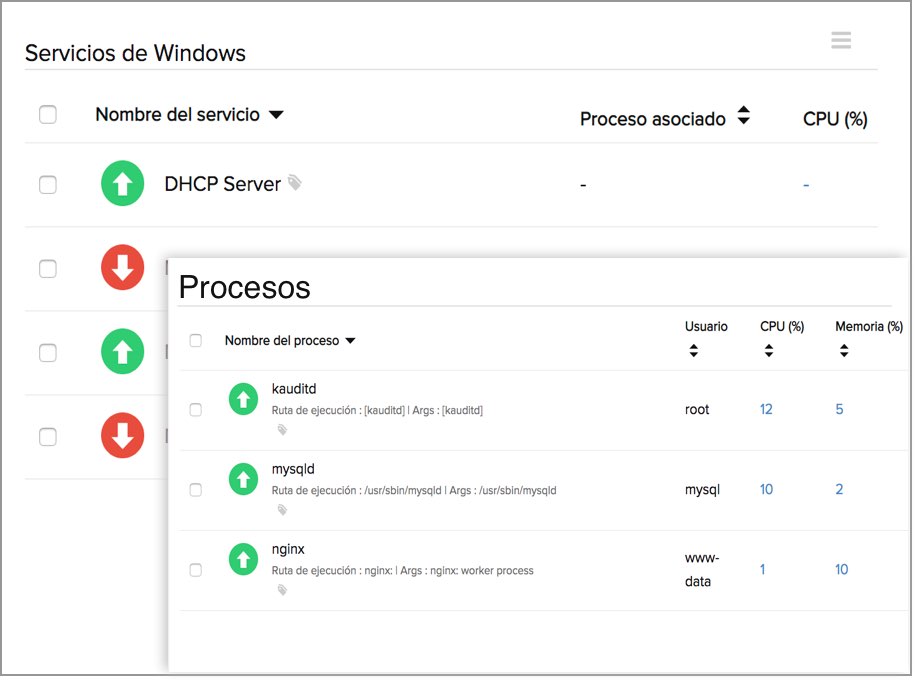This screenshot has width=916, height=682.
Task: Select the checkbox next to the nginx process
Action: [196, 569]
